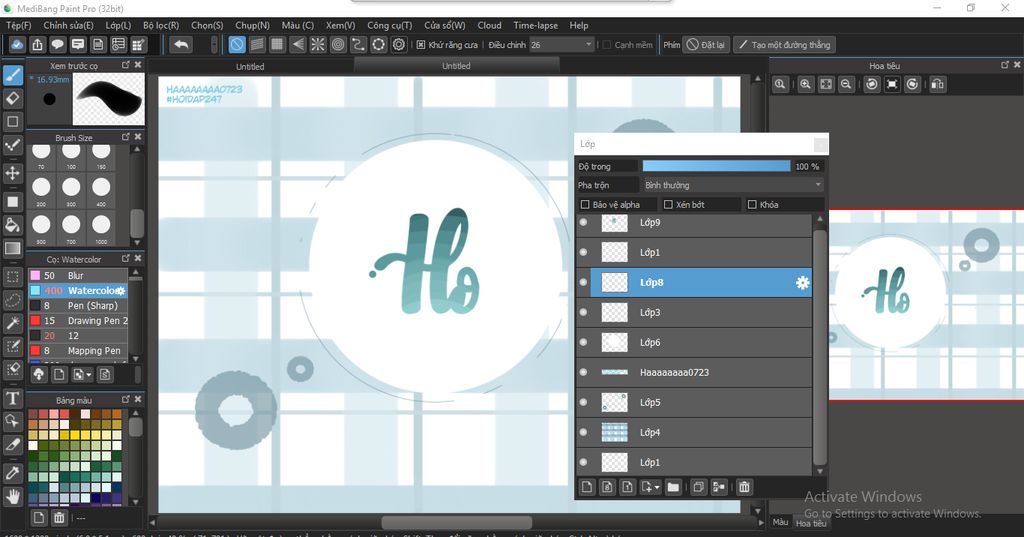Select the Mapping Pen brush
Screen dimensions: 1024x537
click(78, 350)
